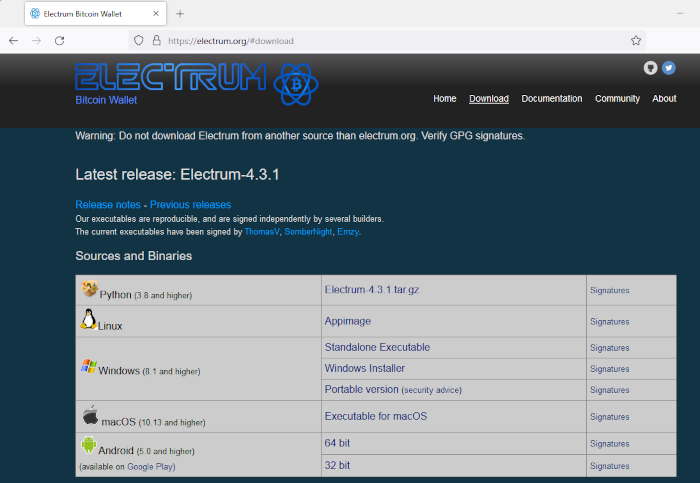Viewport: 700px width, 483px height.
Task: Download Electrum-4.3.1.tar.gz source
Action: pos(374,290)
